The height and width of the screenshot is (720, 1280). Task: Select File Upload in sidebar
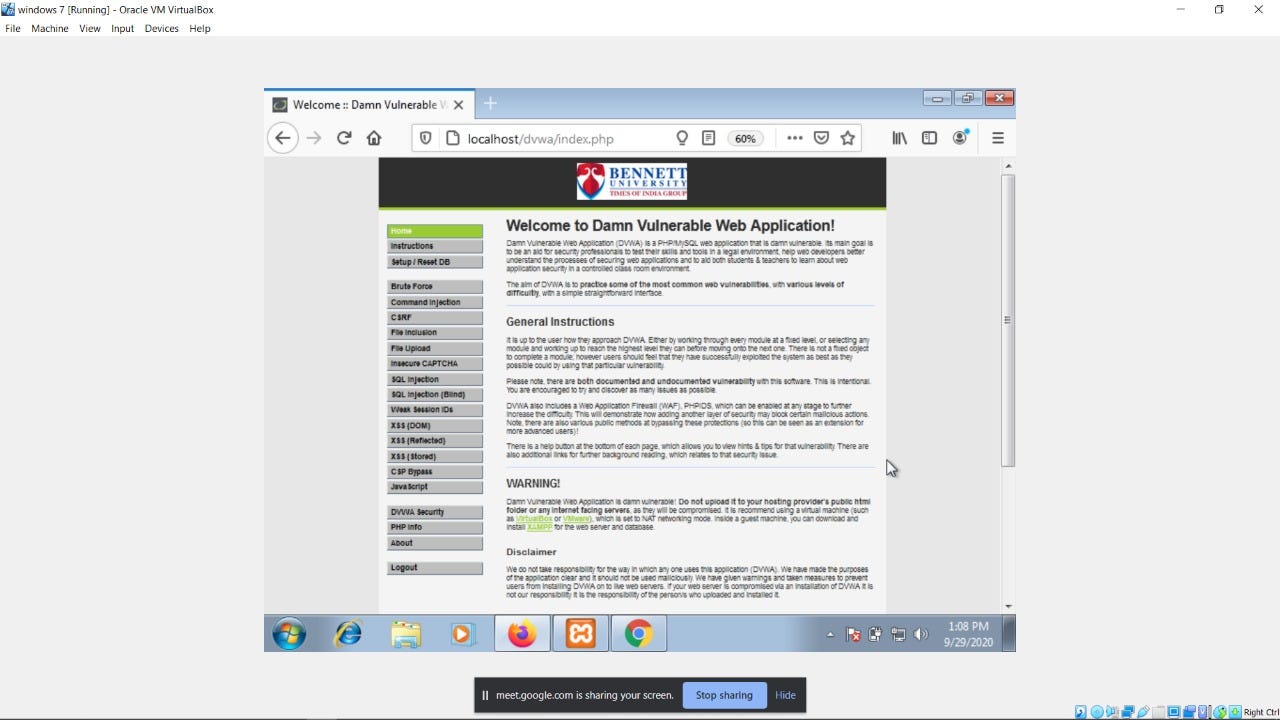pyautogui.click(x=435, y=348)
